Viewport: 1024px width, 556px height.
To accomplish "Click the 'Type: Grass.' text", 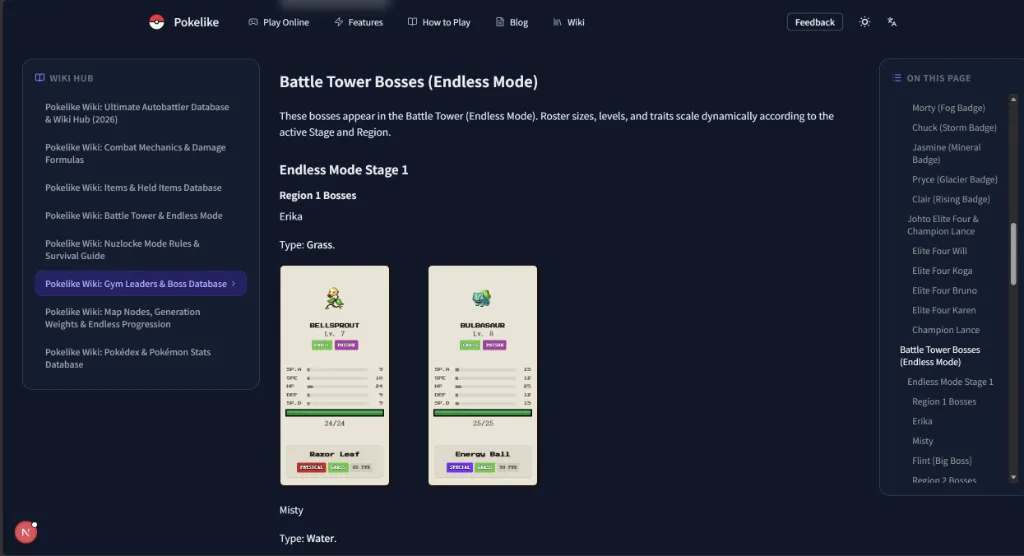I will (x=307, y=245).
